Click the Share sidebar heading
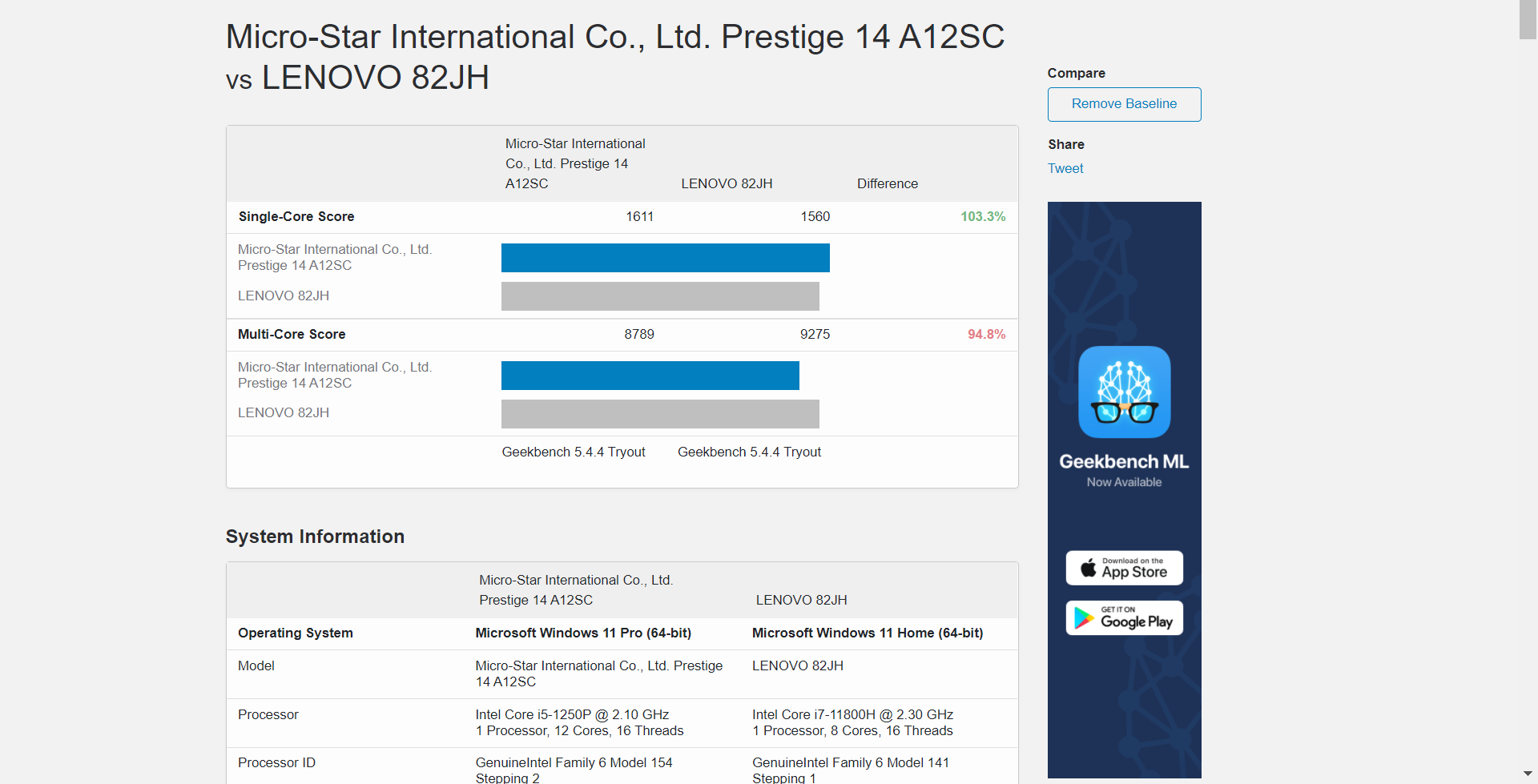The width and height of the screenshot is (1538, 784). 1065,144
